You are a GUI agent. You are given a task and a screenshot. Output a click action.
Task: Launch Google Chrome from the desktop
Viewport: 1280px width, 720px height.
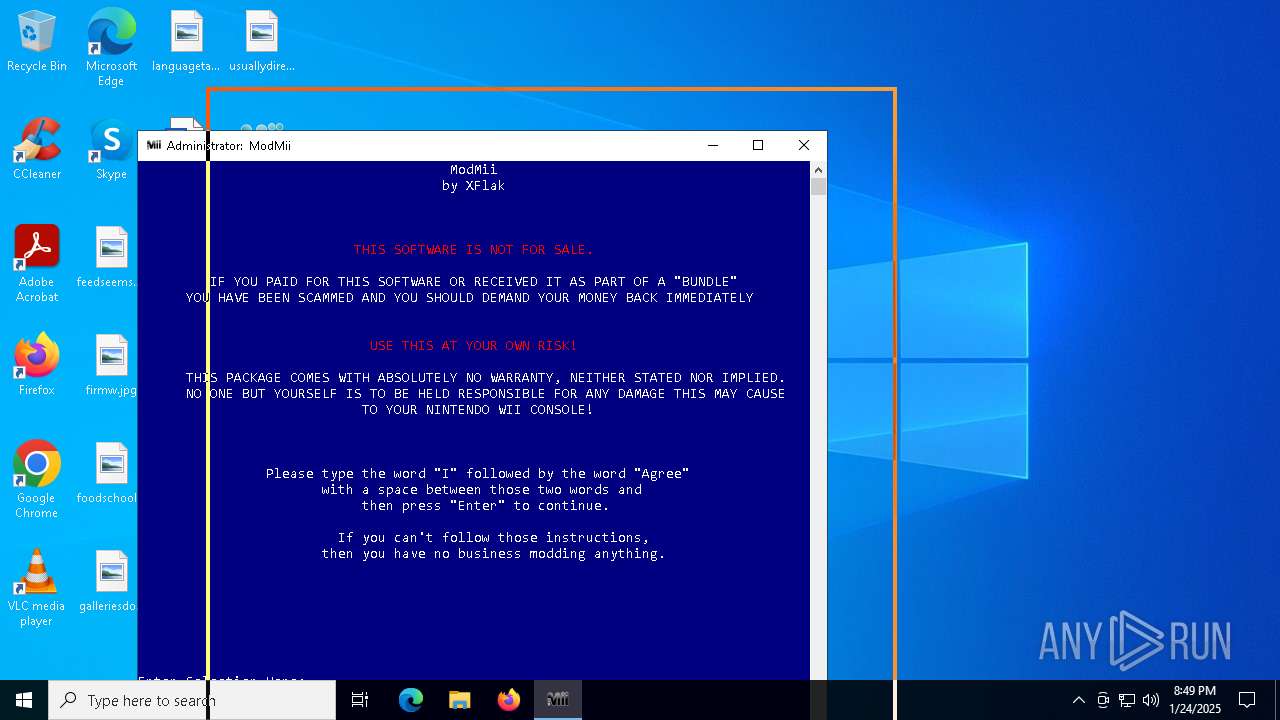tap(37, 480)
